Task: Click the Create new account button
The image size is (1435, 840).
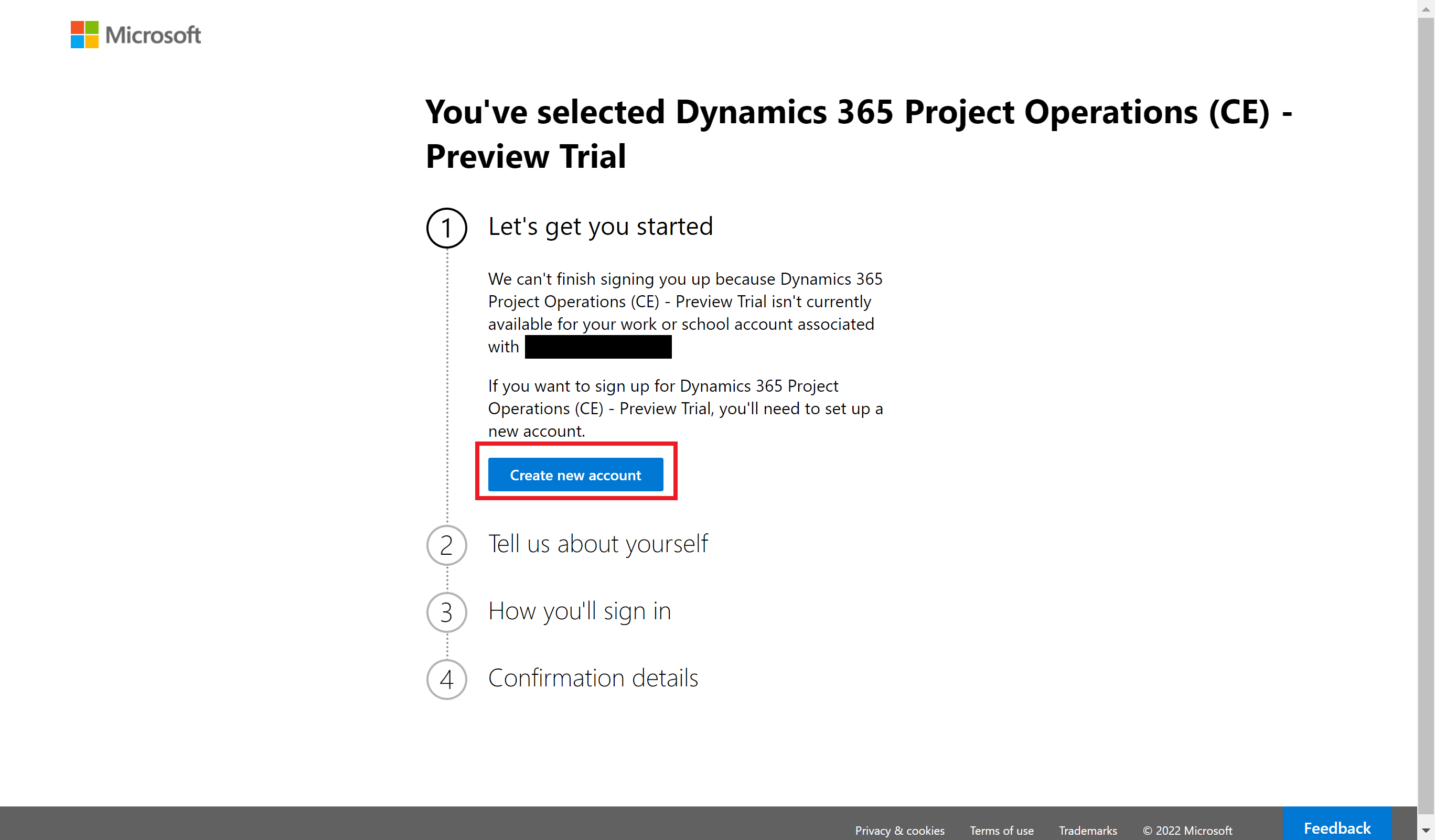Action: click(x=575, y=475)
